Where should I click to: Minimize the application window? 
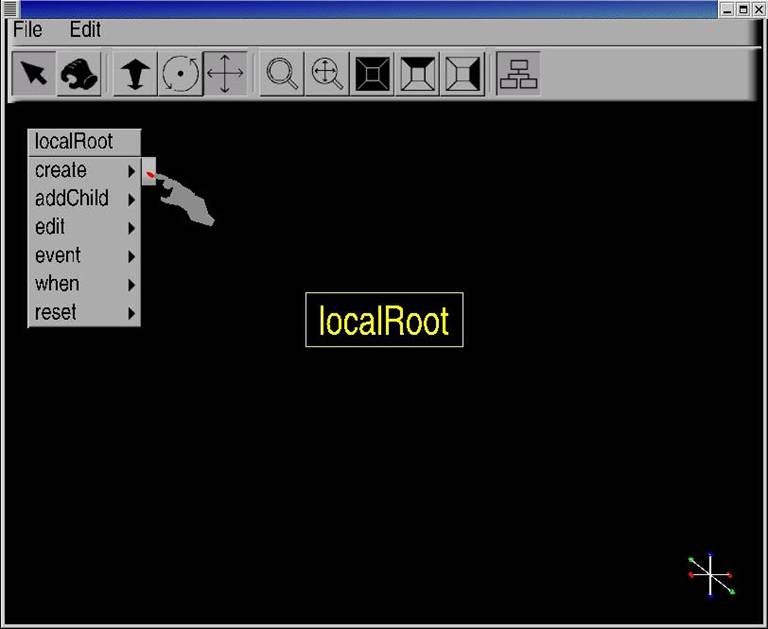click(727, 9)
